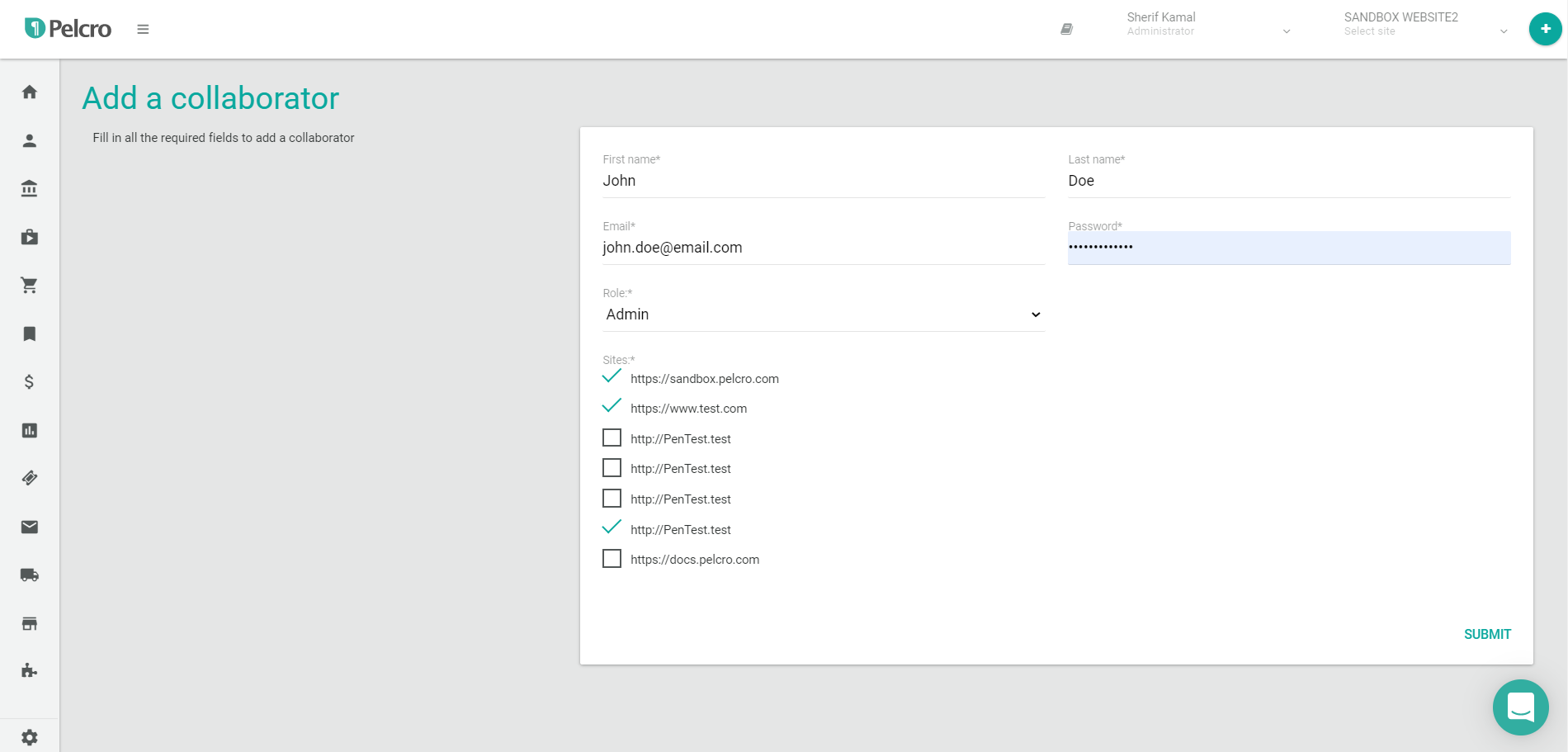1568x752 pixels.
Task: Toggle the hamburger menu next to logo
Action: (x=143, y=30)
